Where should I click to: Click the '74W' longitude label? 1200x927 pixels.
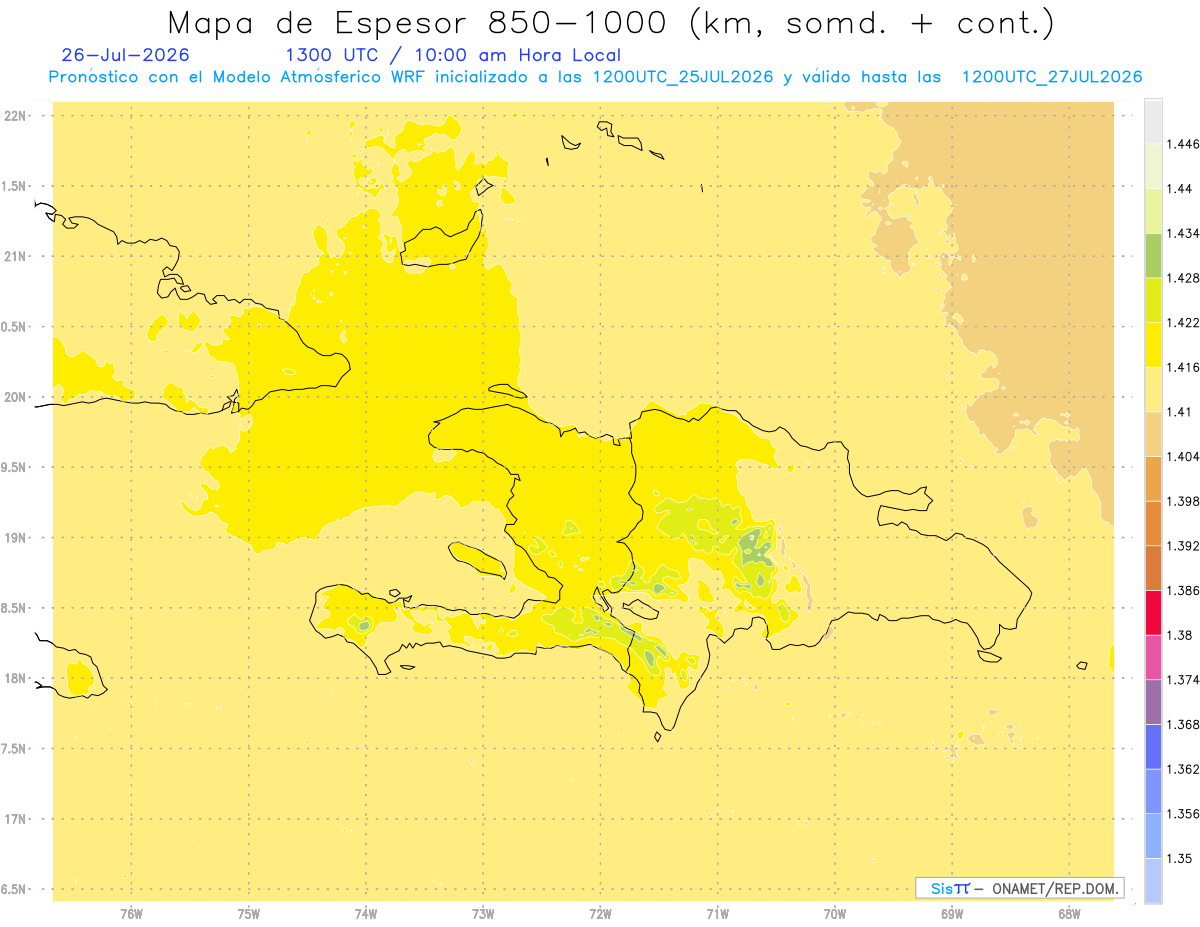click(366, 914)
